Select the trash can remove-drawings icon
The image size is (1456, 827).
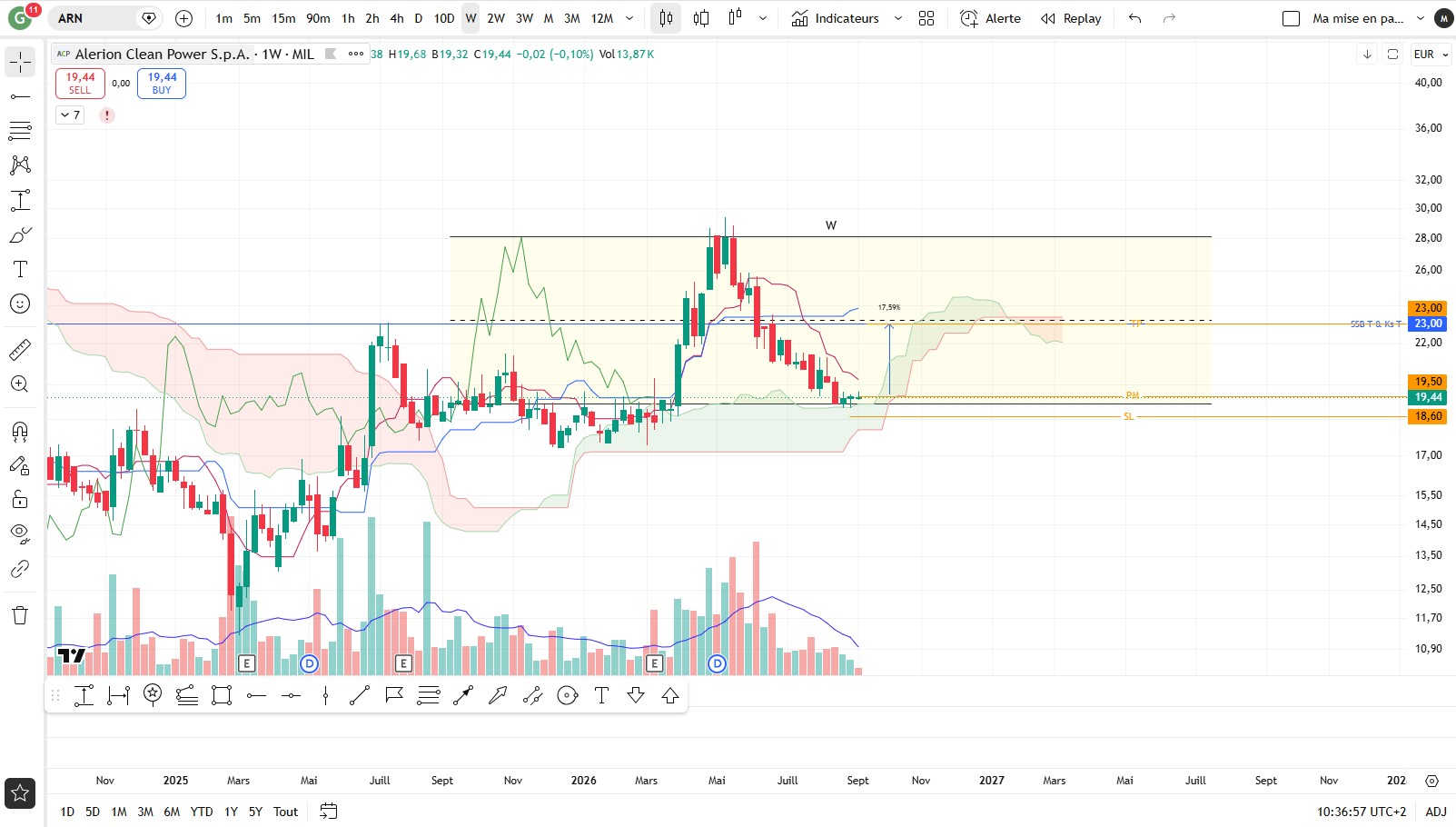point(20,615)
